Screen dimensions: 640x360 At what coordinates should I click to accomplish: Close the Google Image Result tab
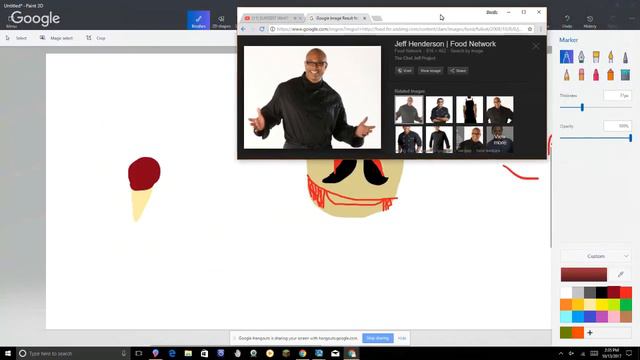pos(364,18)
